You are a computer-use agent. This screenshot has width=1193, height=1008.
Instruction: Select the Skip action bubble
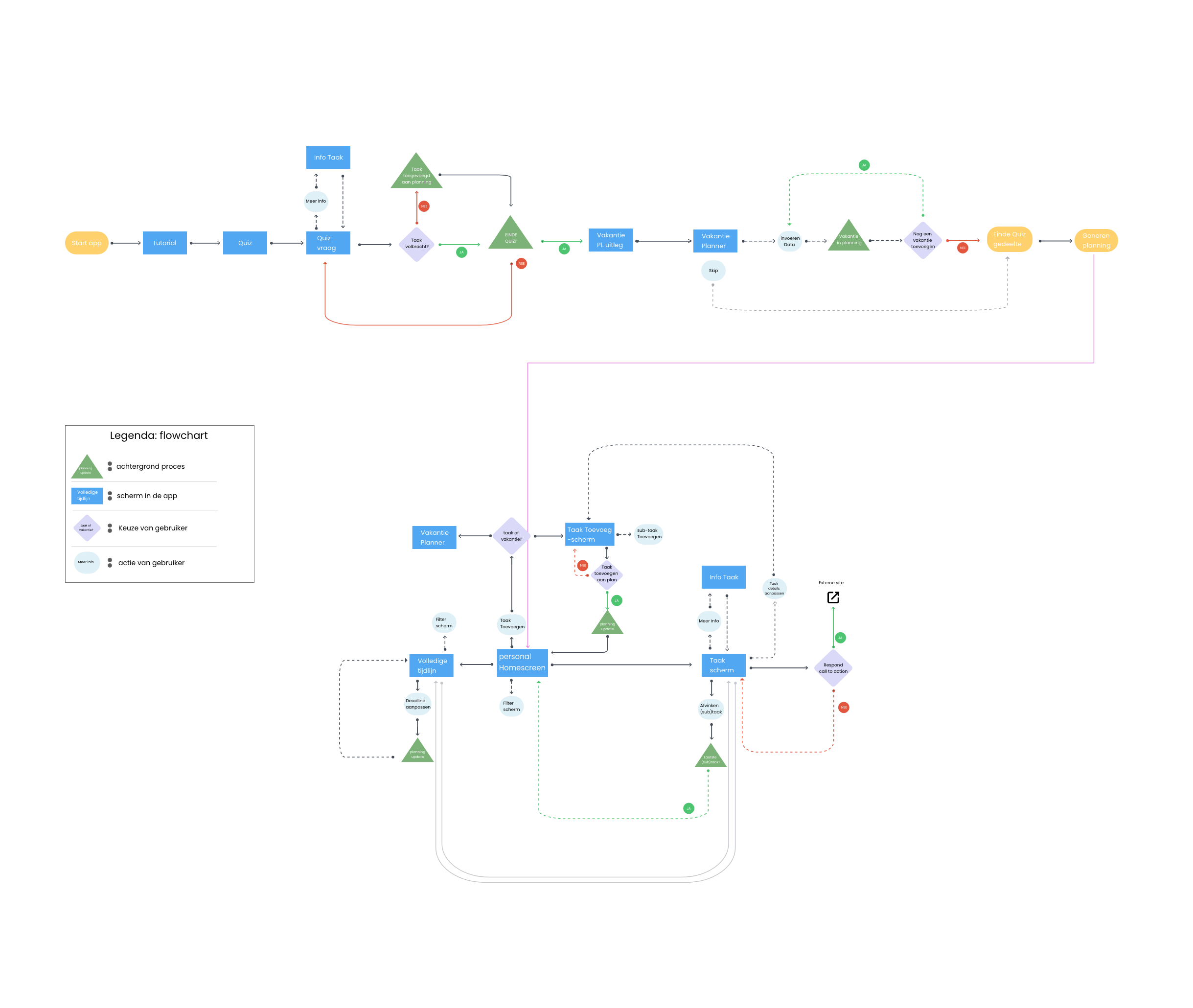click(x=713, y=271)
